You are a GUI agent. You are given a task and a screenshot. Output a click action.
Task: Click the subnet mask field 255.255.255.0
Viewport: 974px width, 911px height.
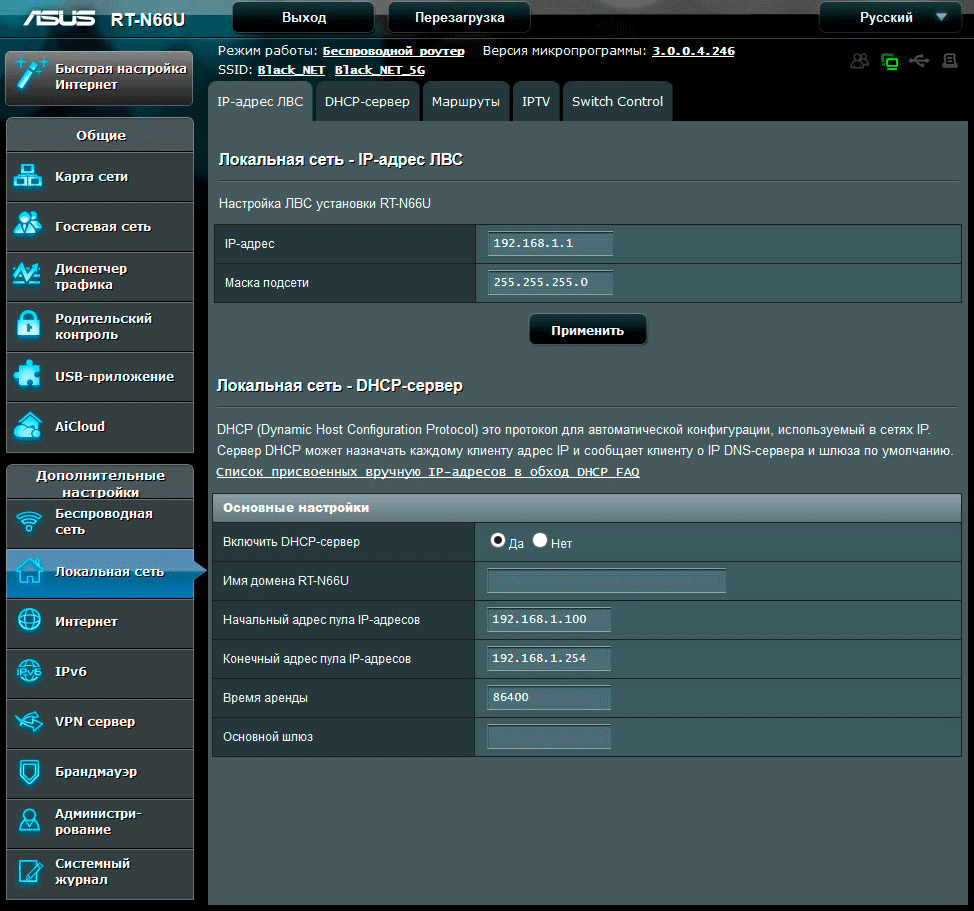(550, 283)
